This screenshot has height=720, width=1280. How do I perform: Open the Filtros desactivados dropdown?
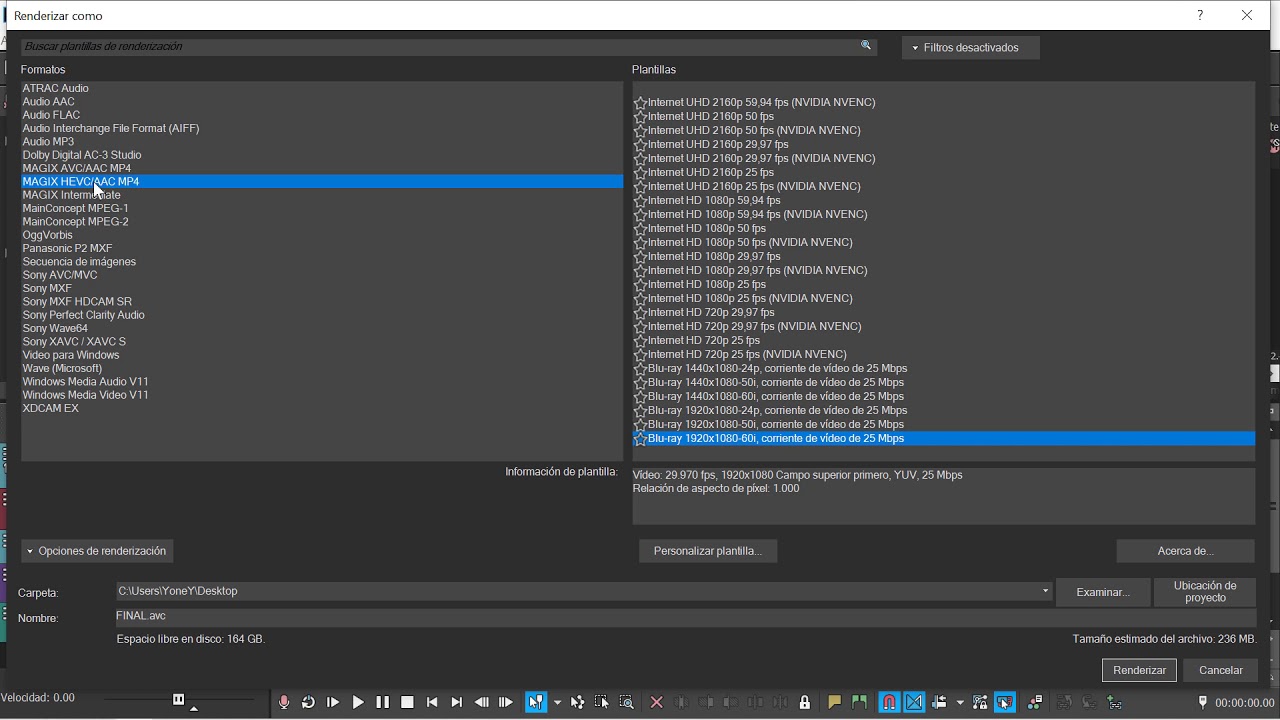pos(970,48)
